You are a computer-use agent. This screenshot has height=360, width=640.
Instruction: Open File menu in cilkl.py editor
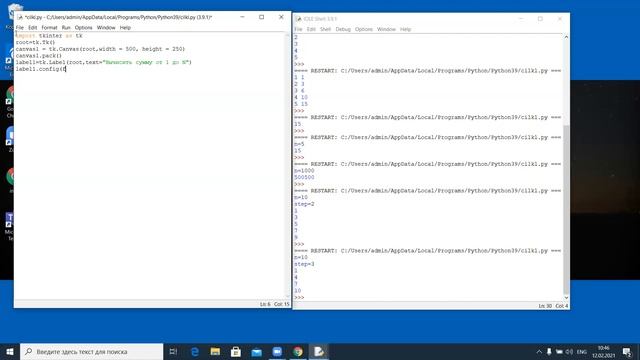(20, 27)
